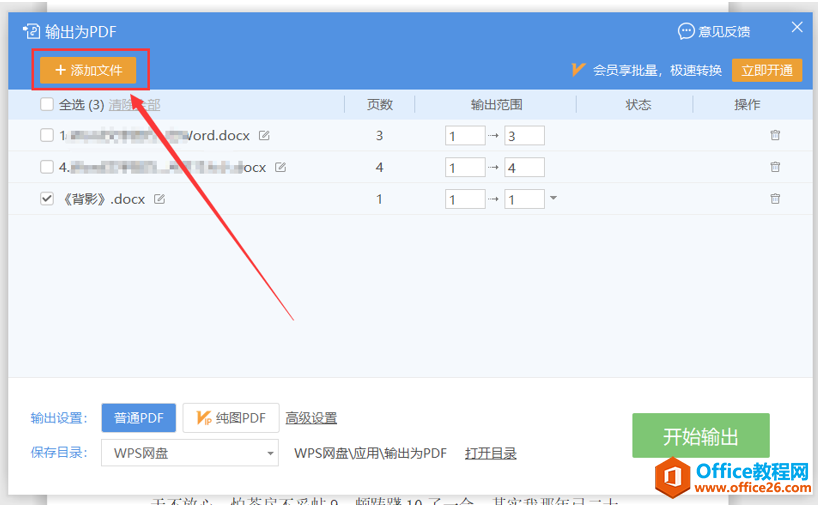The image size is (818, 505).
Task: Click the rename icon next to 《背影》.docx
Action: (160, 199)
